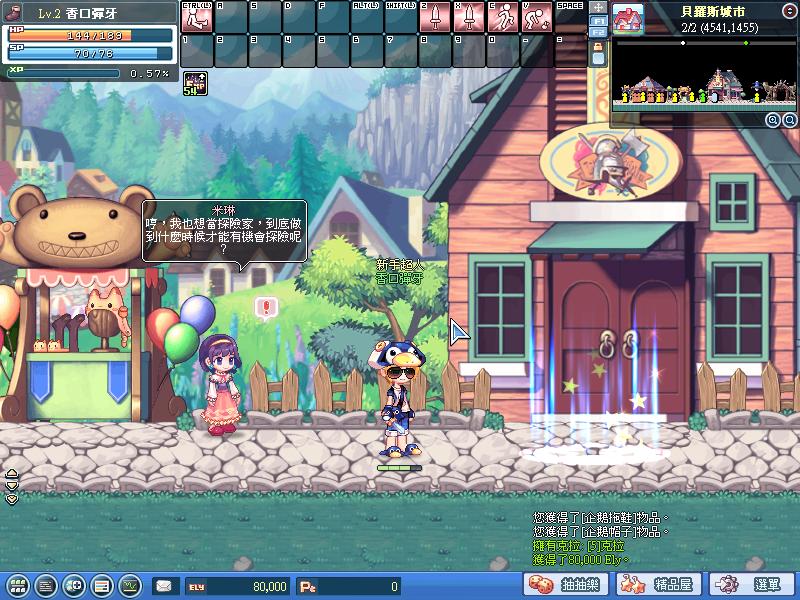This screenshot has width=800, height=600.
Task: Select the empty hotbar slot 1
Action: 197,51
